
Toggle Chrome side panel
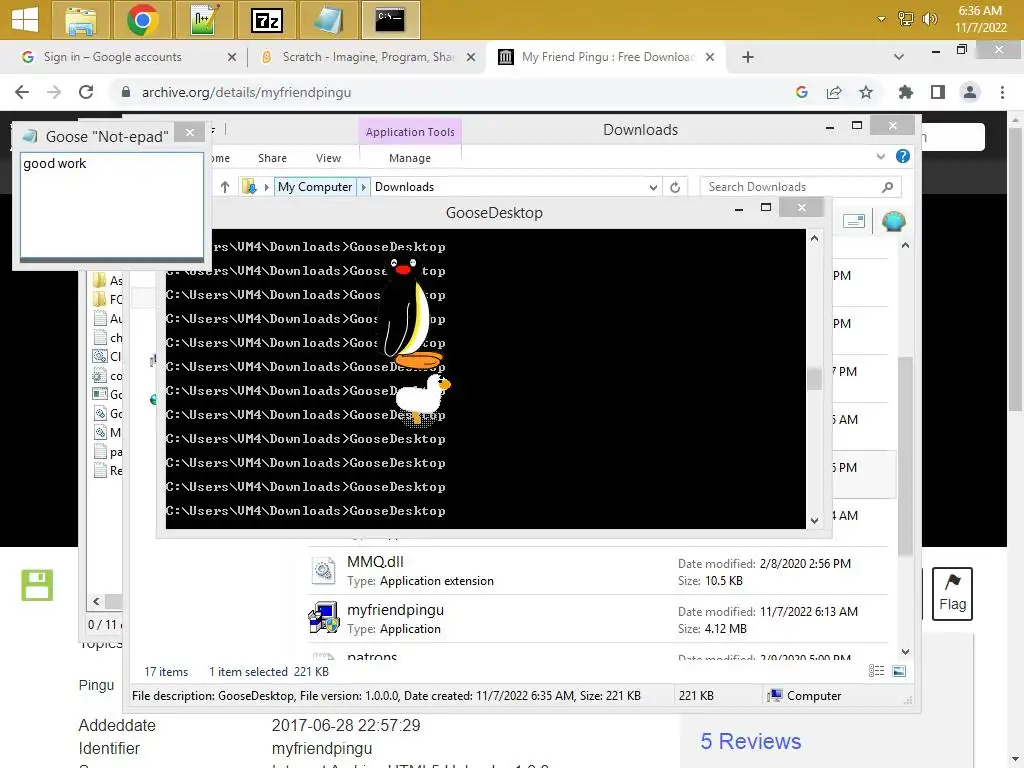tap(938, 93)
